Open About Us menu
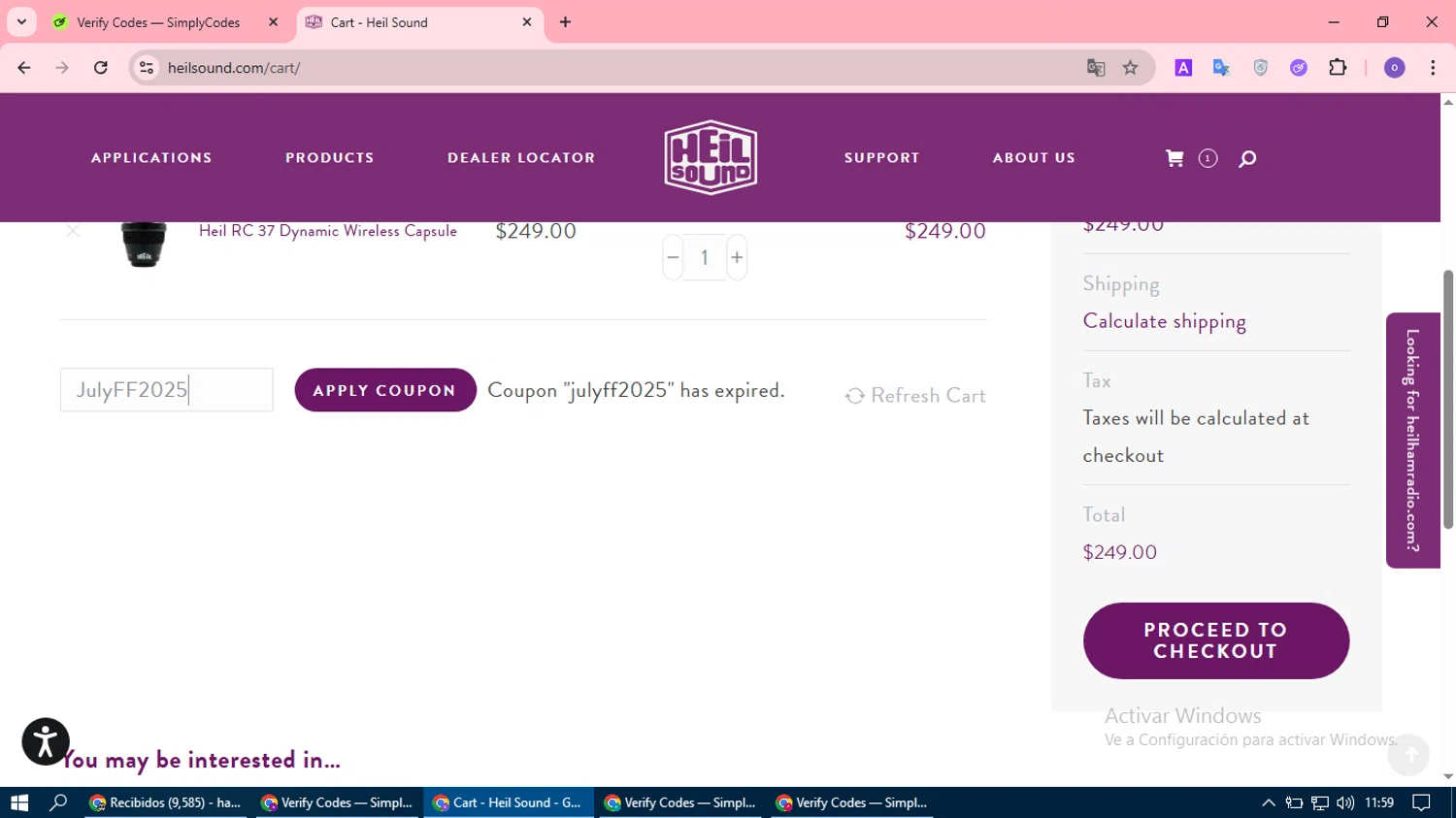Screen dimensions: 1456x818 pyautogui.click(x=1034, y=158)
